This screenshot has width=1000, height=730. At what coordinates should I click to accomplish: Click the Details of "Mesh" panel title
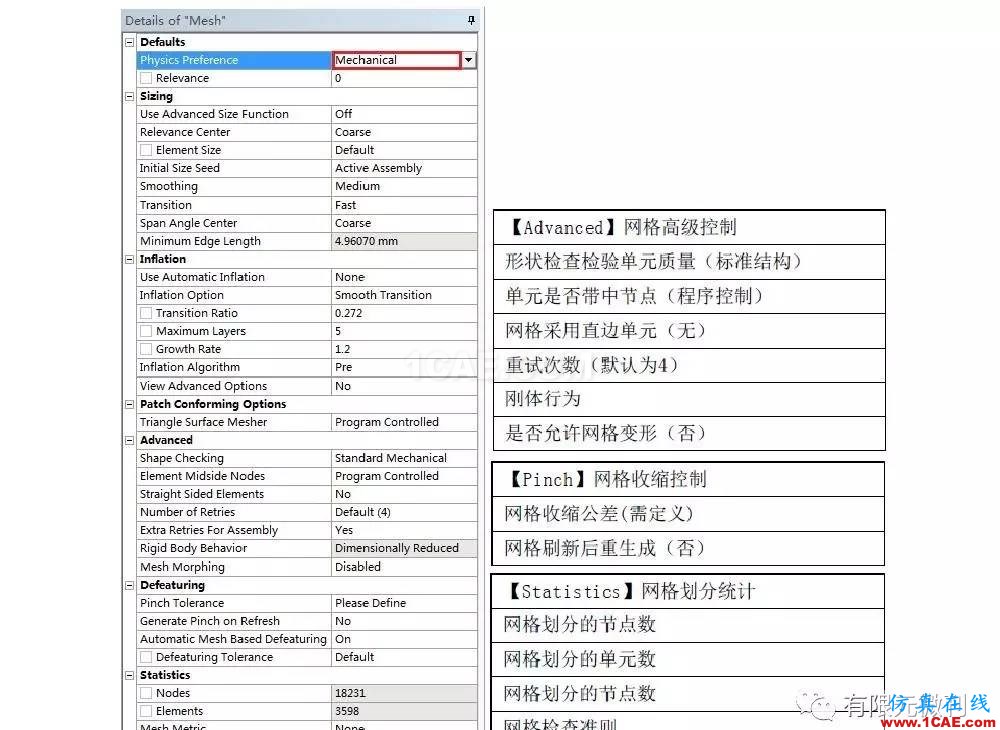175,20
